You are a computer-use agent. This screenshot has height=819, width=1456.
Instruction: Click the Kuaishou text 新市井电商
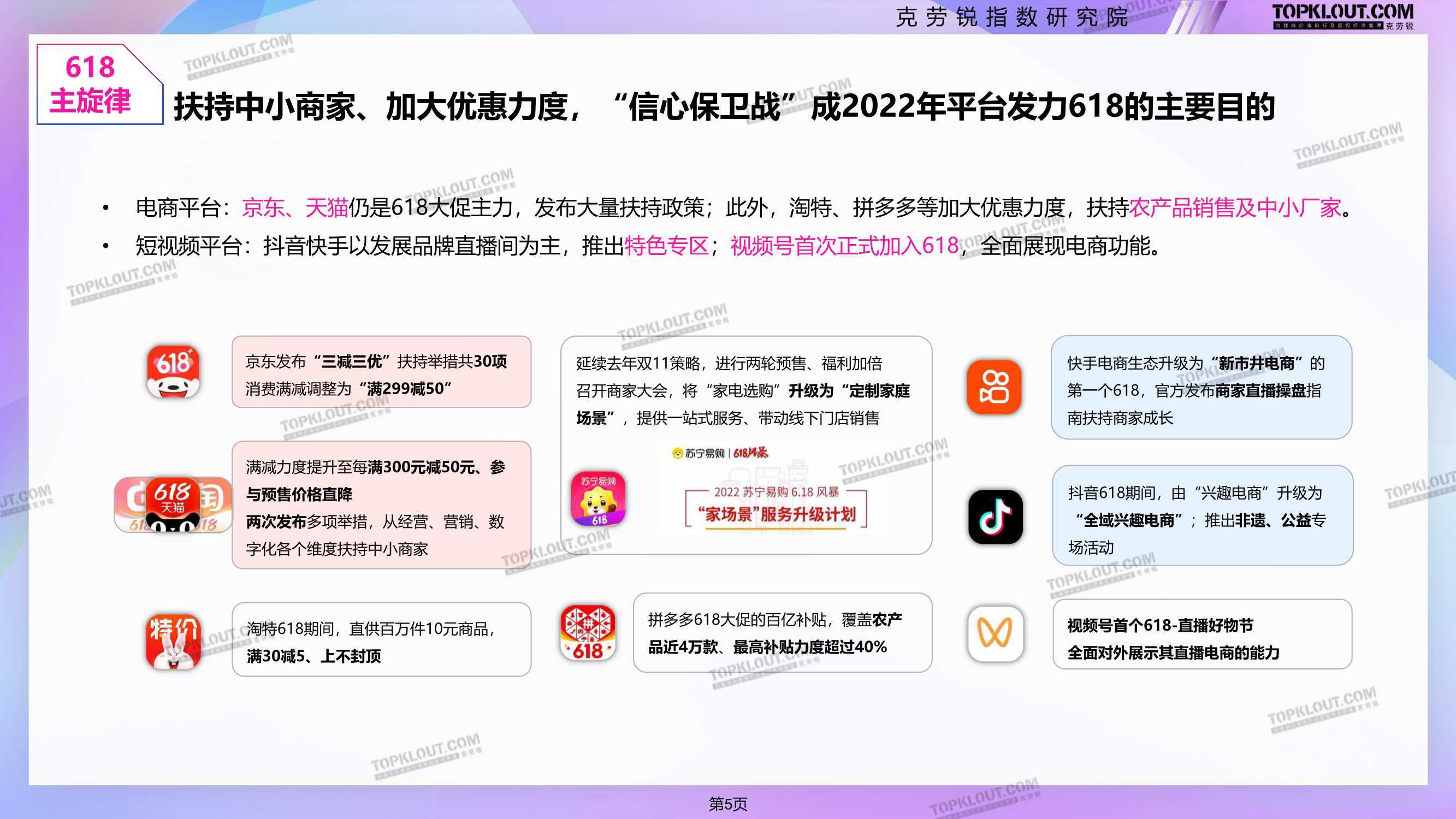click(1257, 364)
